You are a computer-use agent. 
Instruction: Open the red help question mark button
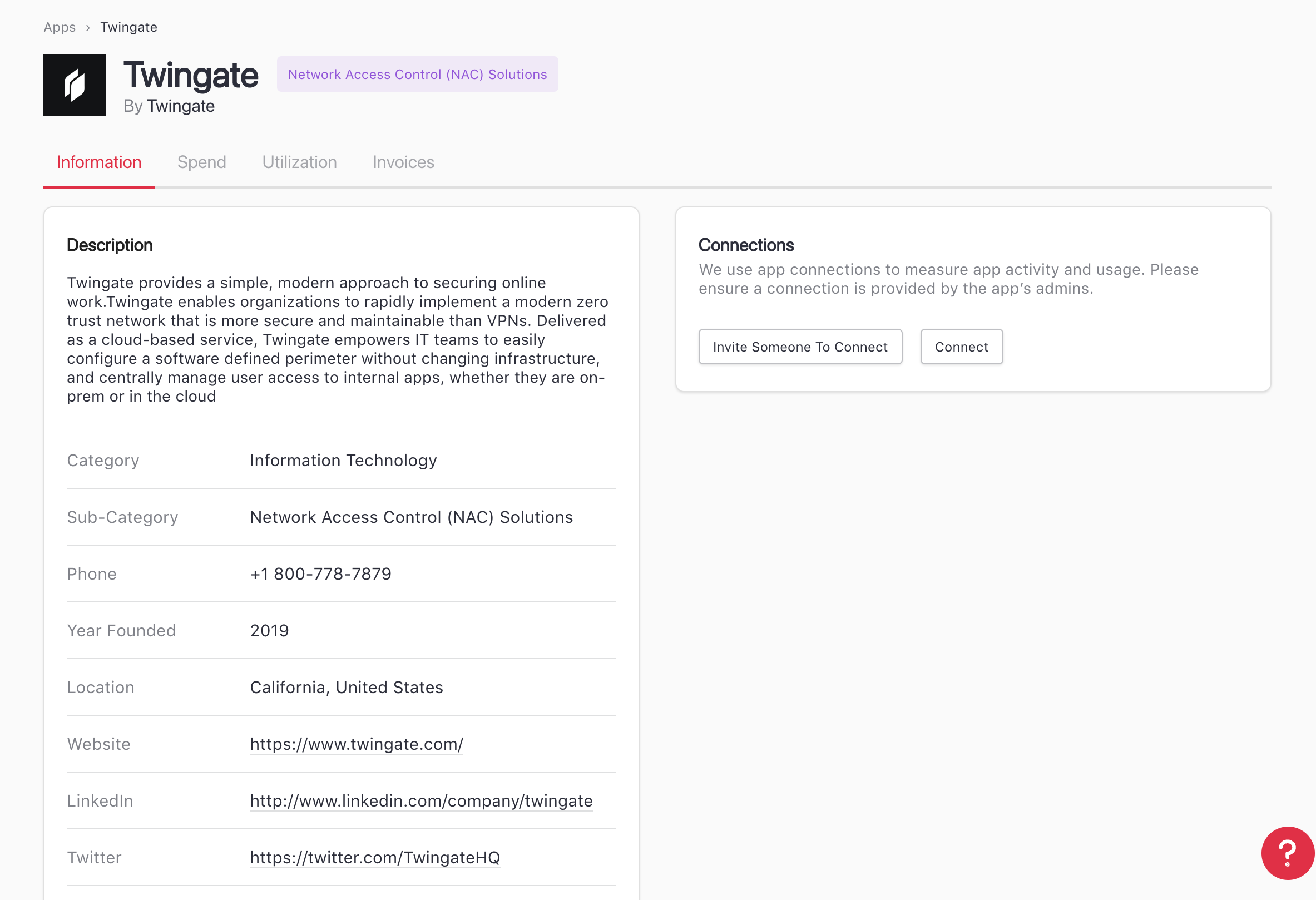pyautogui.click(x=1287, y=852)
